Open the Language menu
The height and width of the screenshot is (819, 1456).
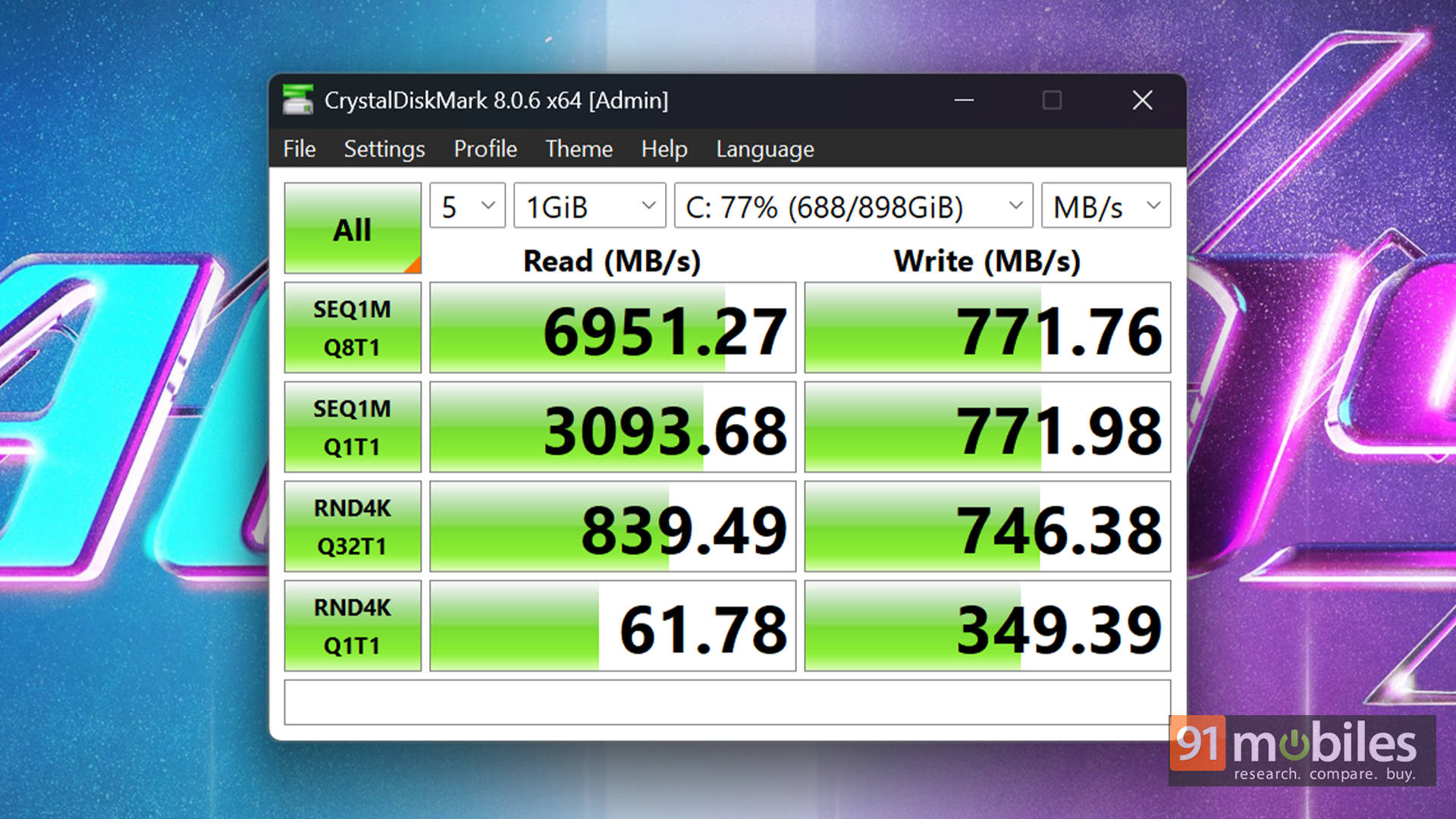pos(765,149)
